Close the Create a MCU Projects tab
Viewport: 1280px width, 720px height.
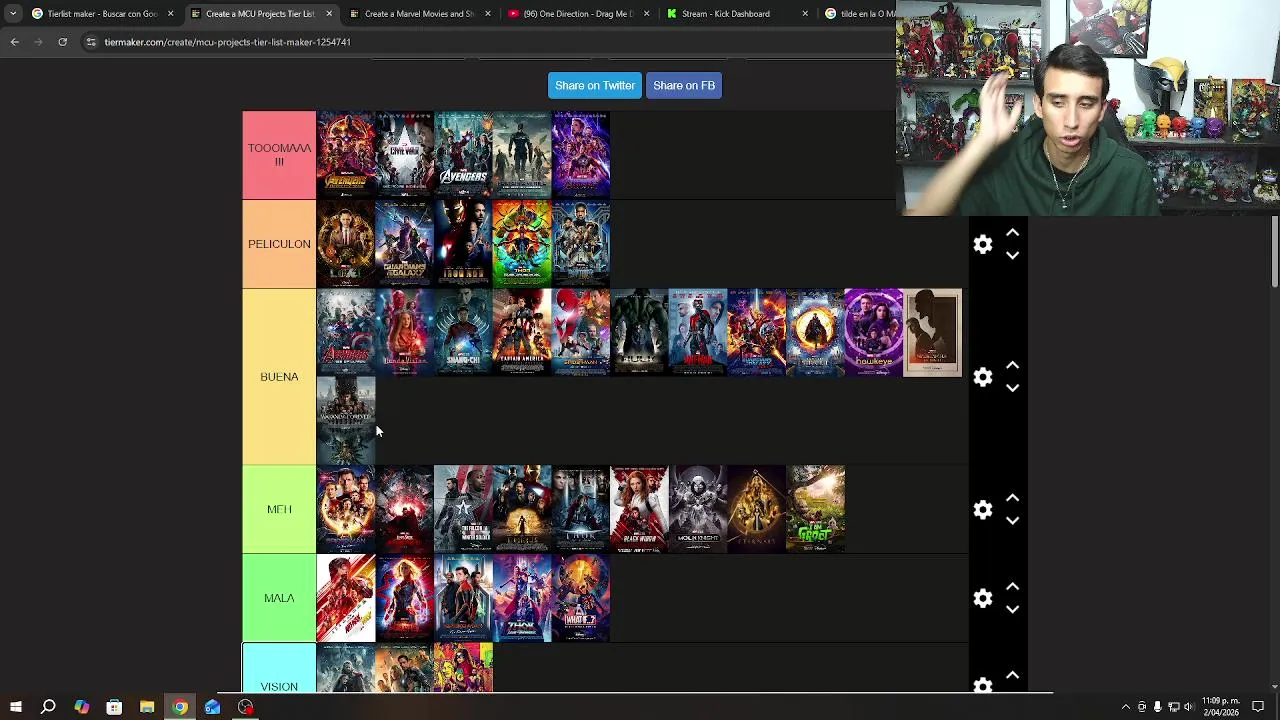[x=329, y=14]
